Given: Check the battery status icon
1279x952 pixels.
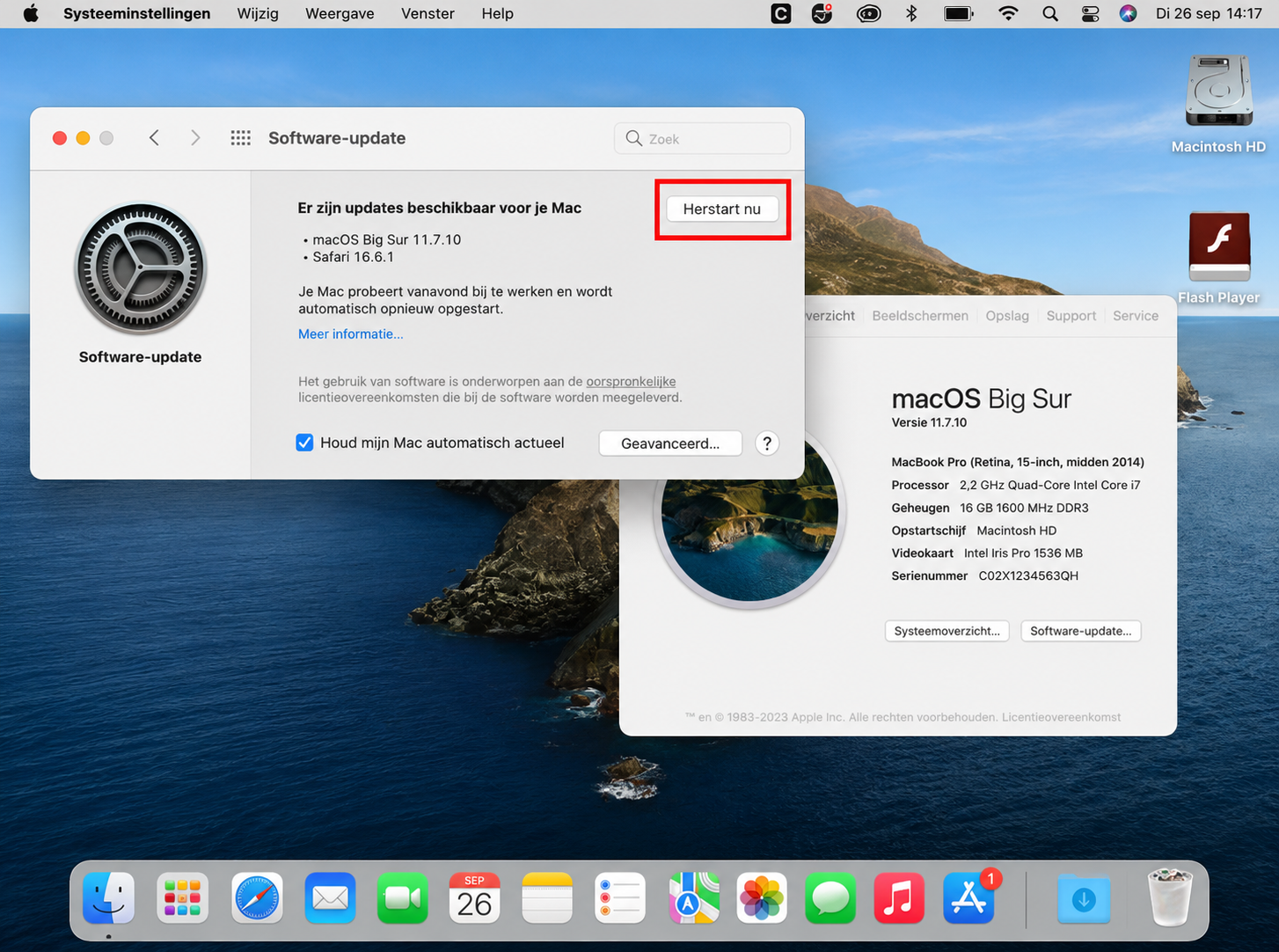Looking at the screenshot, I should point(958,13).
